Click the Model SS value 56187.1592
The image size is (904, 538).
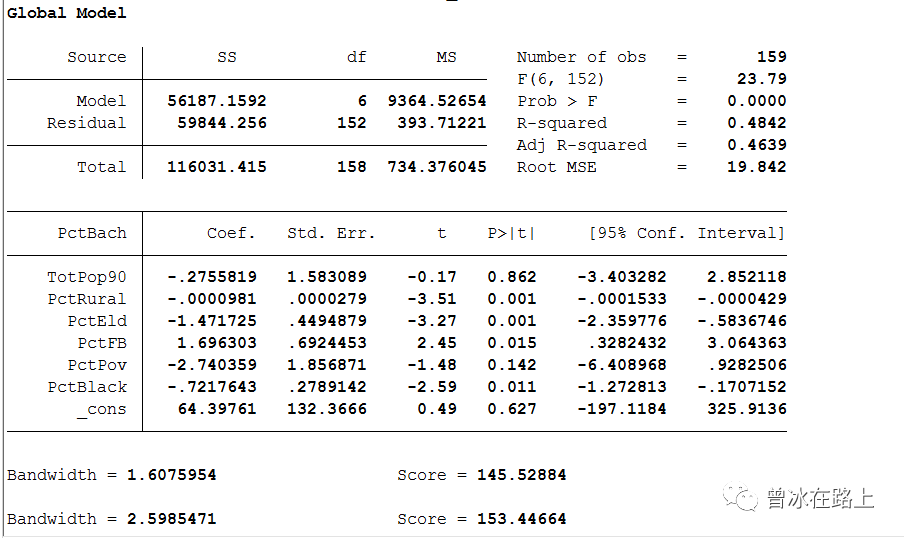click(217, 101)
